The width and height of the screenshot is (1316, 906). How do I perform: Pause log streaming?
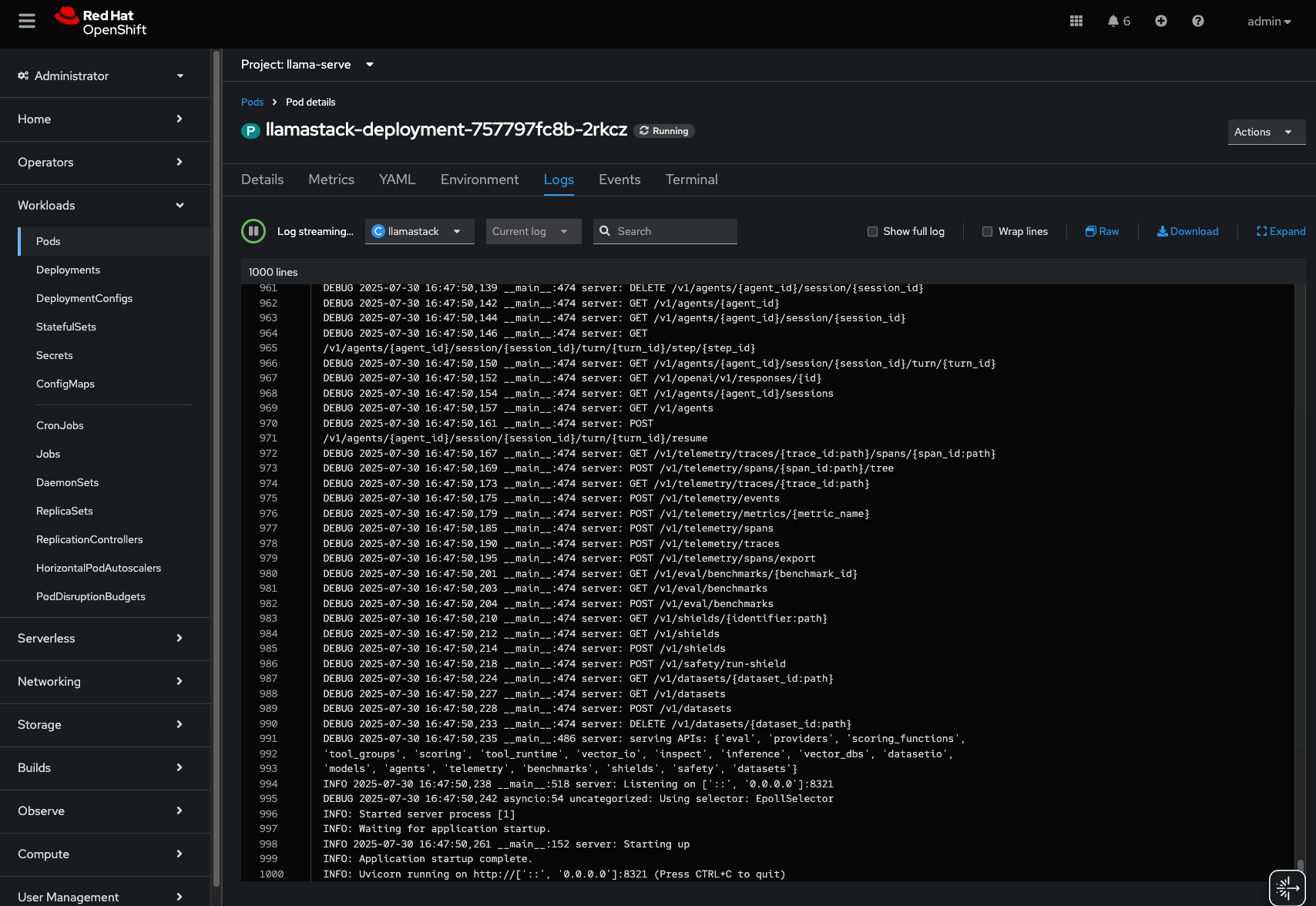(x=253, y=231)
